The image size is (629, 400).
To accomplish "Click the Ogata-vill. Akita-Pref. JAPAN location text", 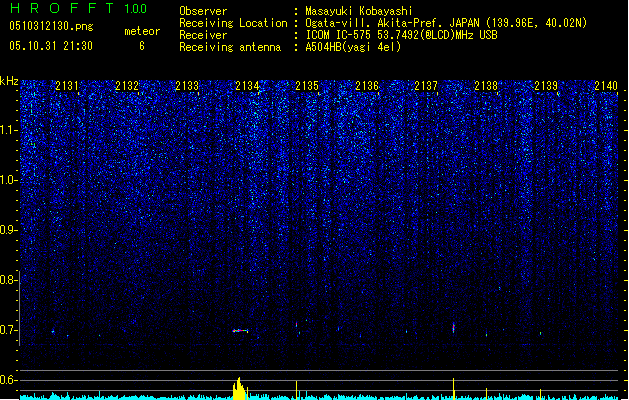I will (x=446, y=23).
